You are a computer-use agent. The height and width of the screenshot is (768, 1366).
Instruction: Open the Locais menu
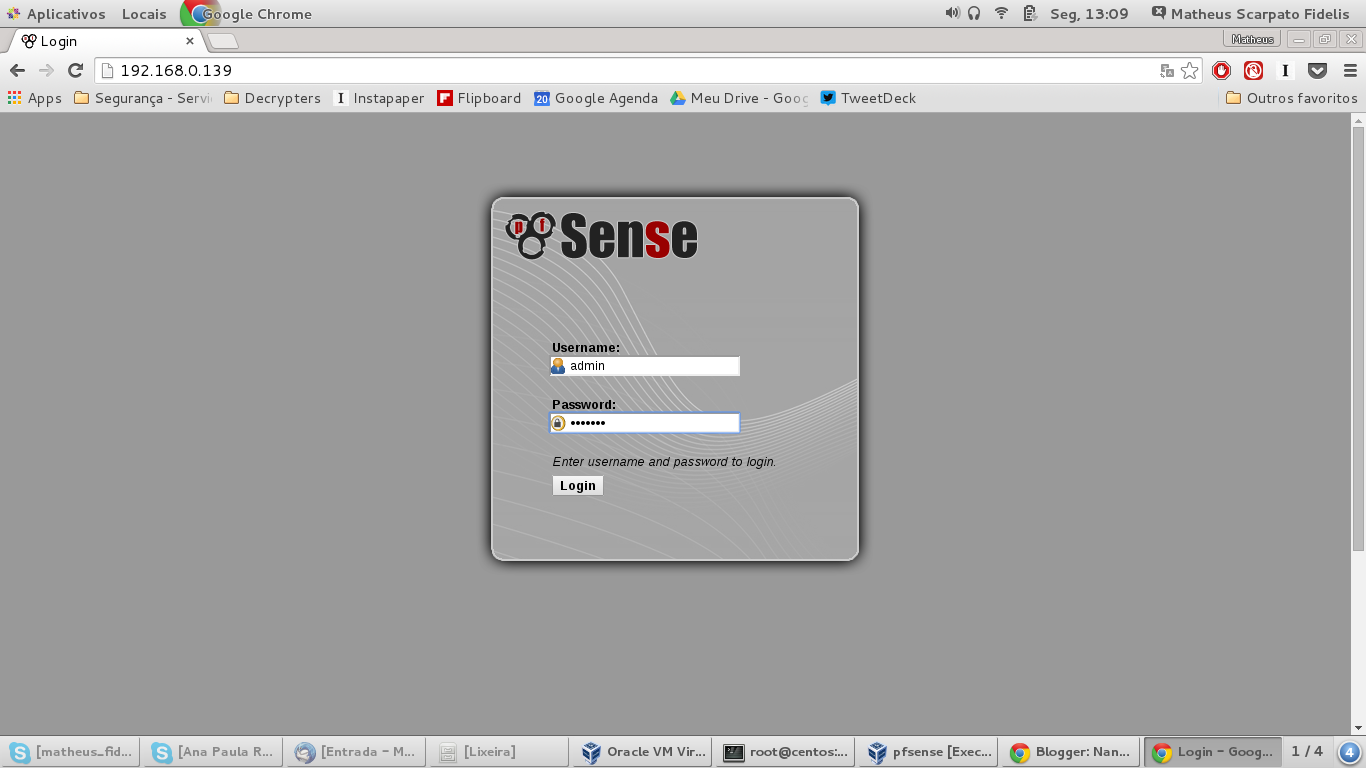pyautogui.click(x=144, y=14)
